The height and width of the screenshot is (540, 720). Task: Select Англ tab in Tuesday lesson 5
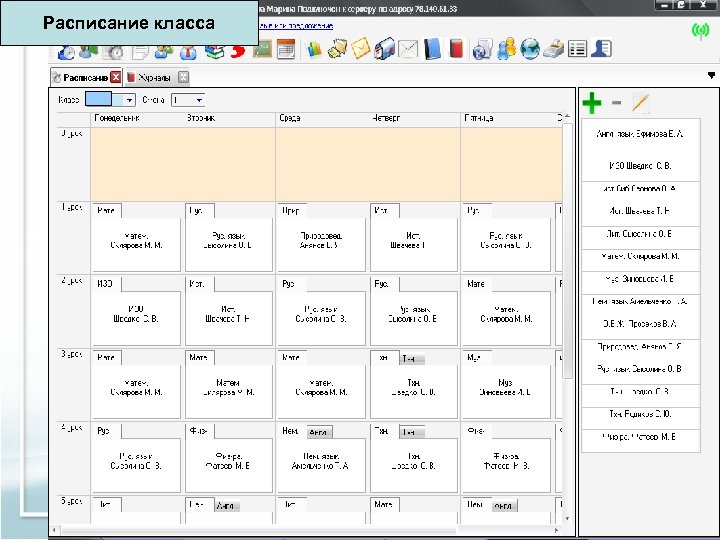[226, 506]
